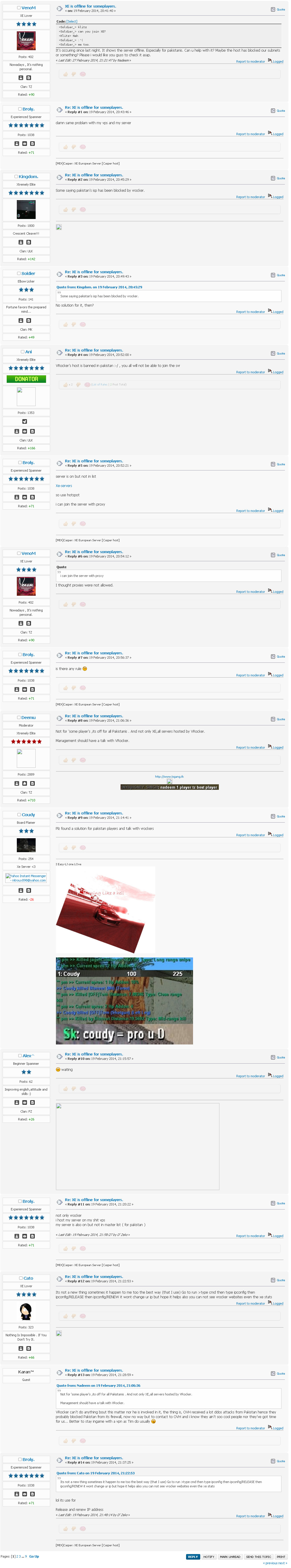
Task: Open the Xe-servers link in Reply #5
Action: (64, 486)
